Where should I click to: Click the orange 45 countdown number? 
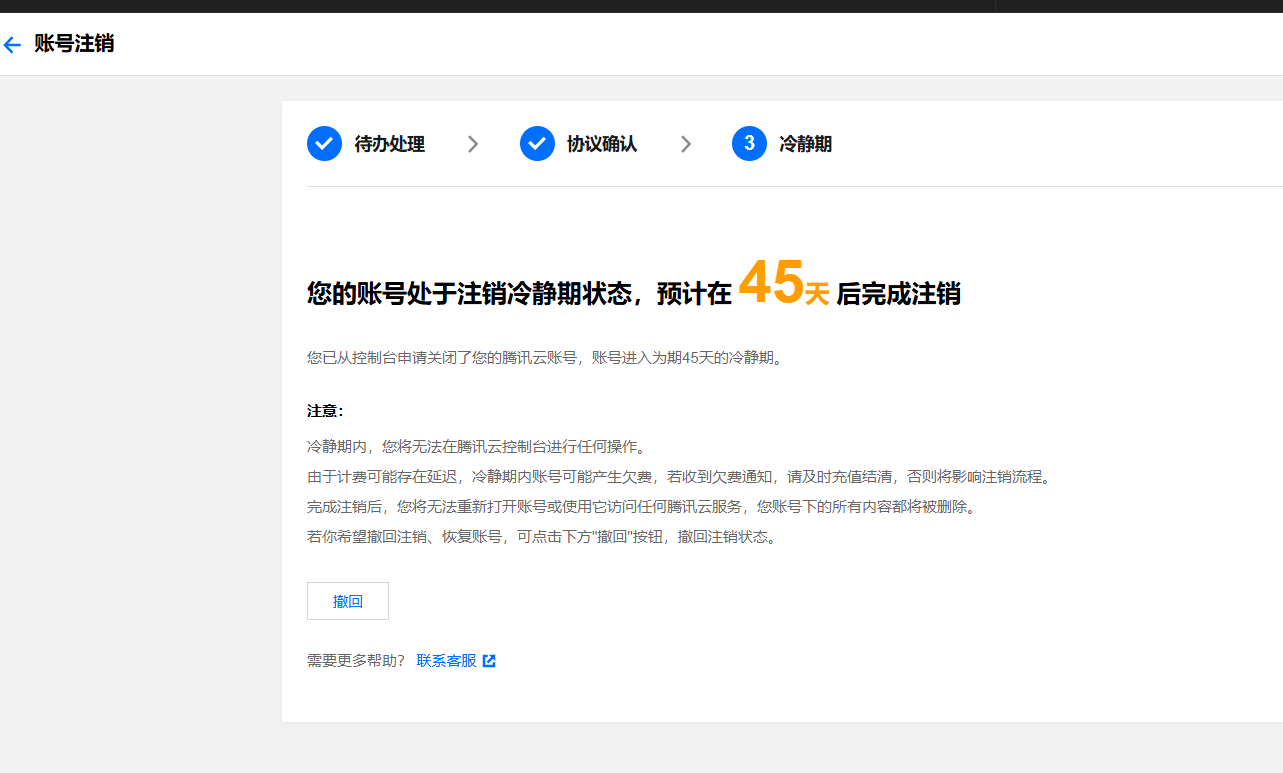pyautogui.click(x=771, y=283)
